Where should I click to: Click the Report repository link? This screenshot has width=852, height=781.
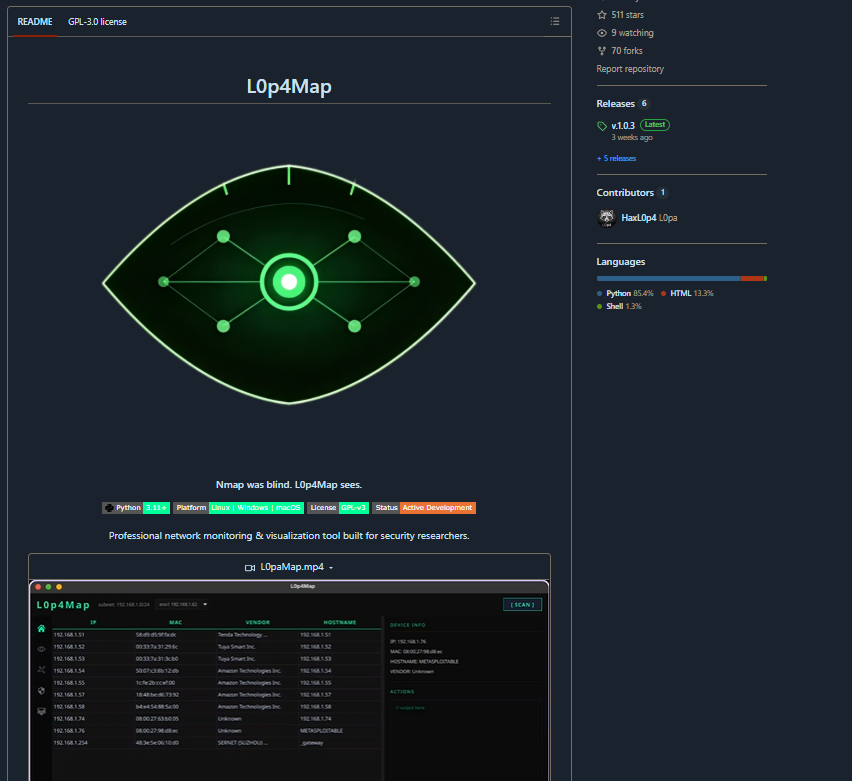click(630, 69)
